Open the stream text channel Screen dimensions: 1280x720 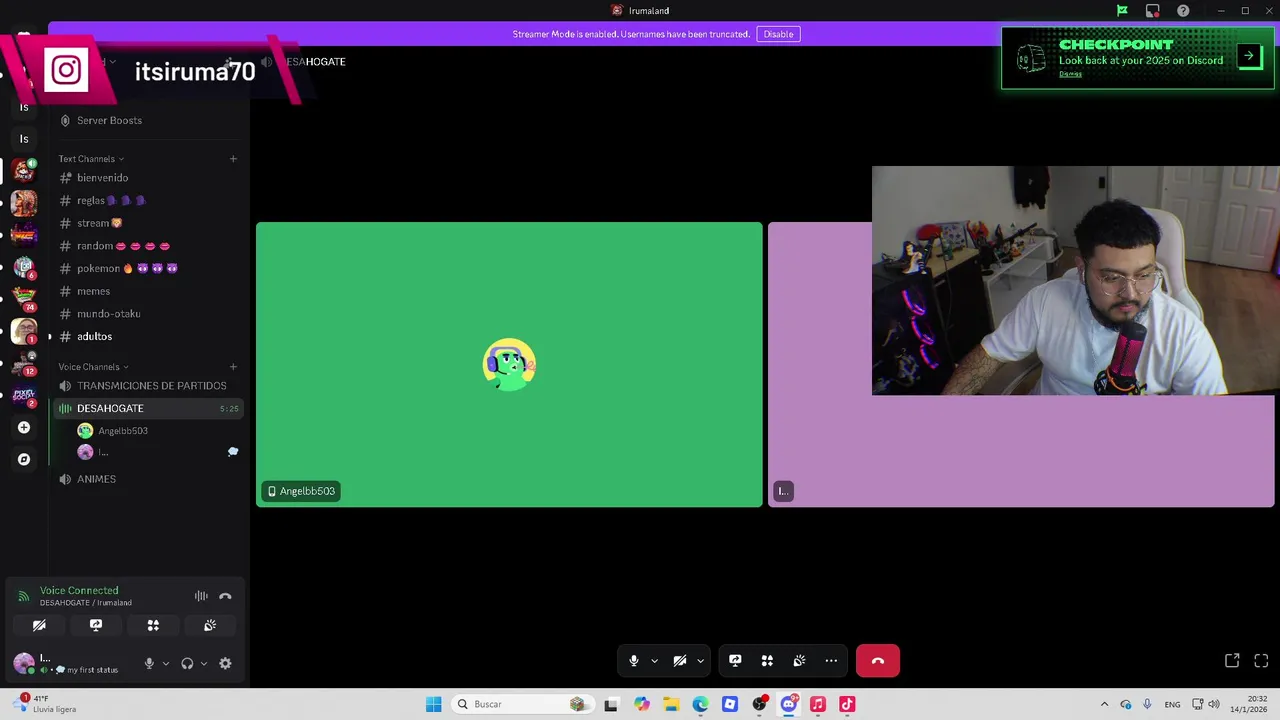[x=99, y=223]
